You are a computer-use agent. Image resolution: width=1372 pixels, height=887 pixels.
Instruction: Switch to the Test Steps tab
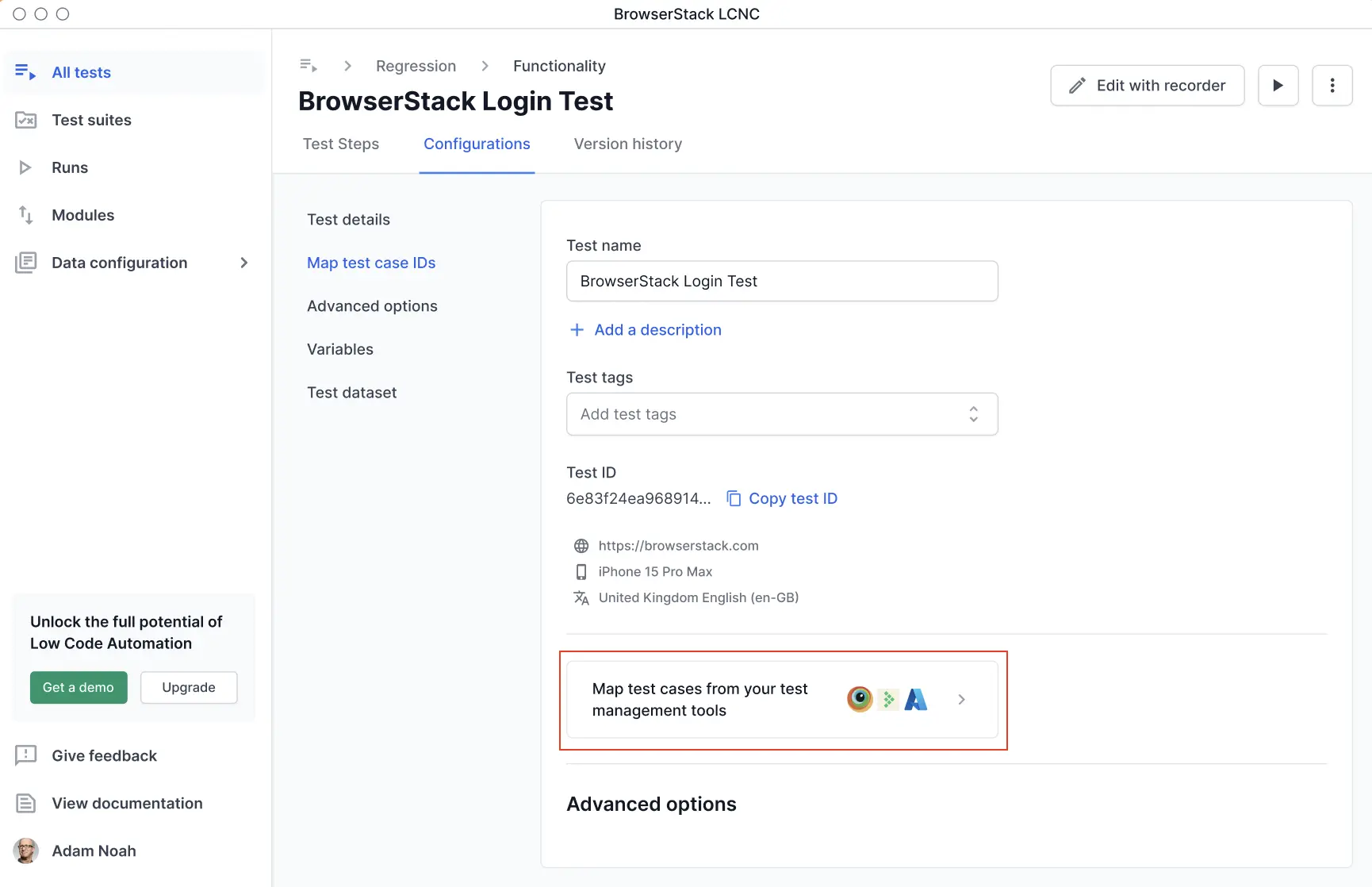pyautogui.click(x=341, y=144)
